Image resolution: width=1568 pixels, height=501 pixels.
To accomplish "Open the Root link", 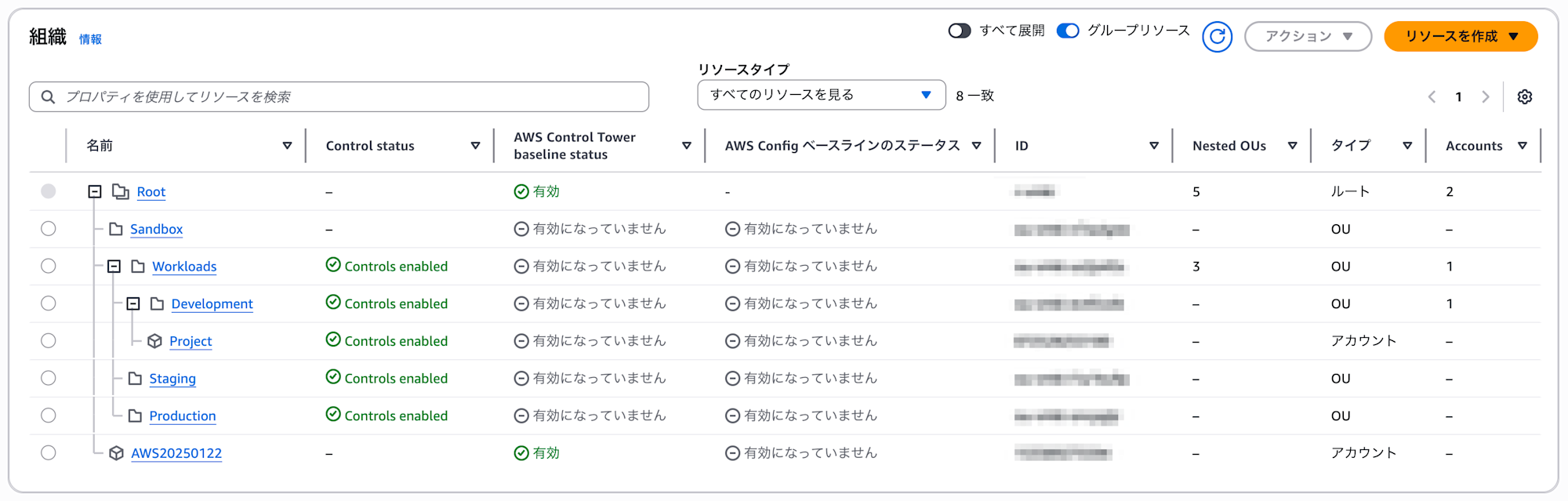I will click(x=151, y=192).
